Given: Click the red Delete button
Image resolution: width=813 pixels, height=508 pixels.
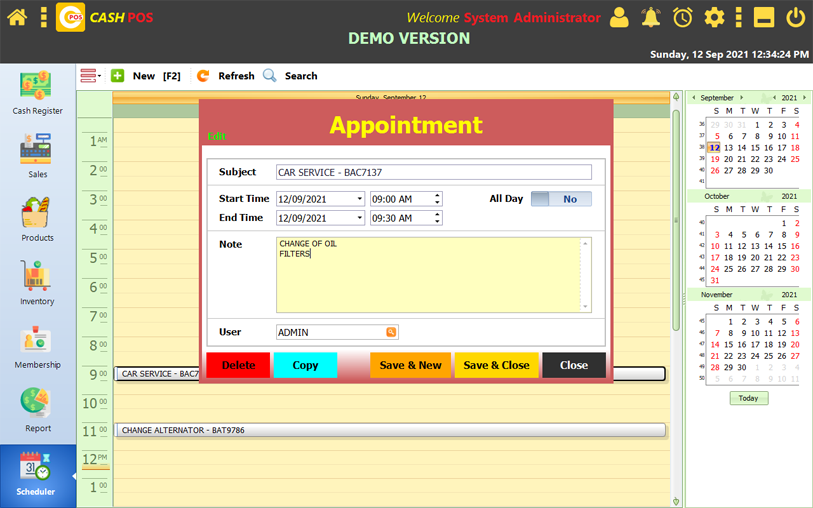Looking at the screenshot, I should (x=238, y=365).
